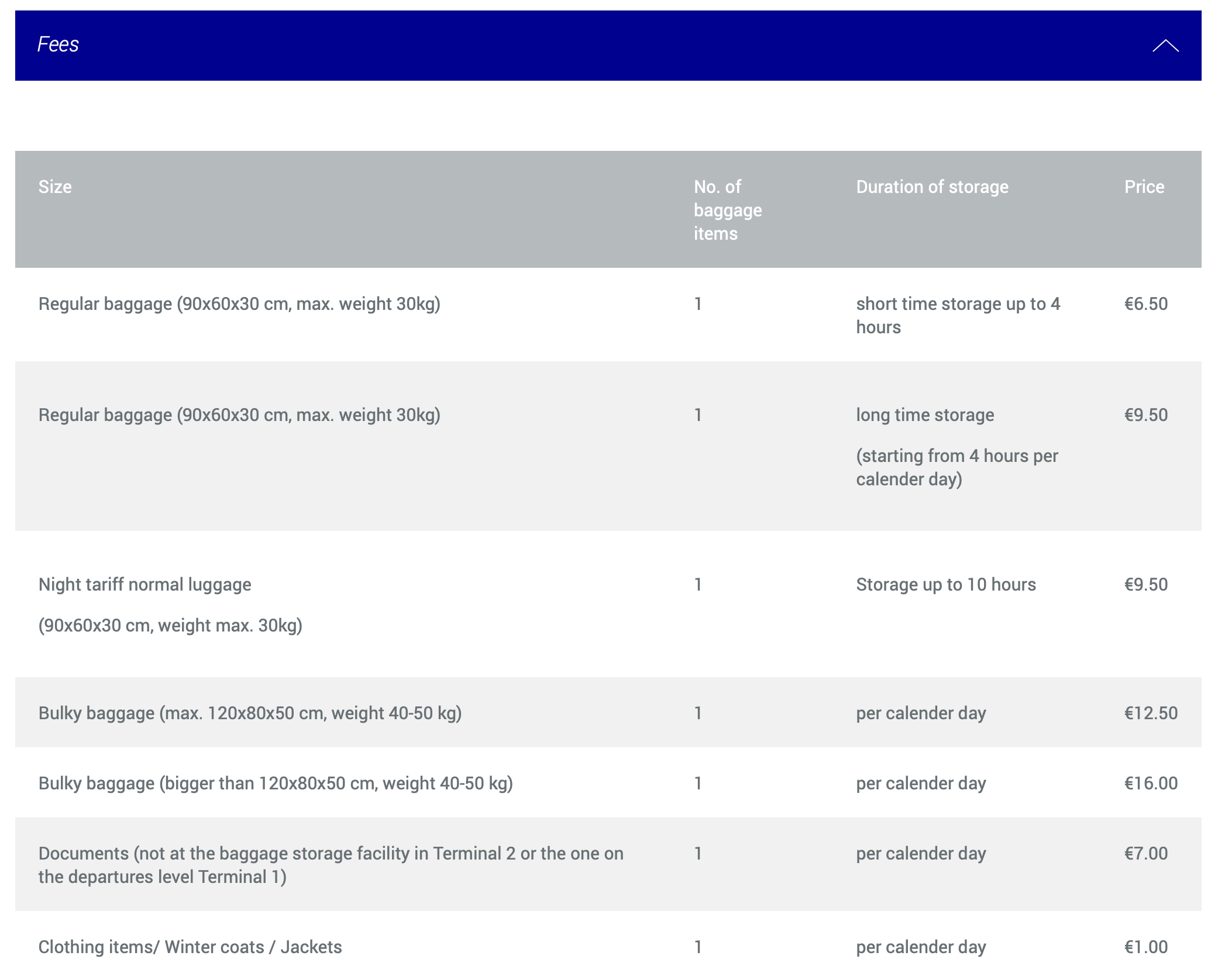Select the €1.00 price cell
The width and height of the screenshot is (1218, 980).
tap(1145, 947)
